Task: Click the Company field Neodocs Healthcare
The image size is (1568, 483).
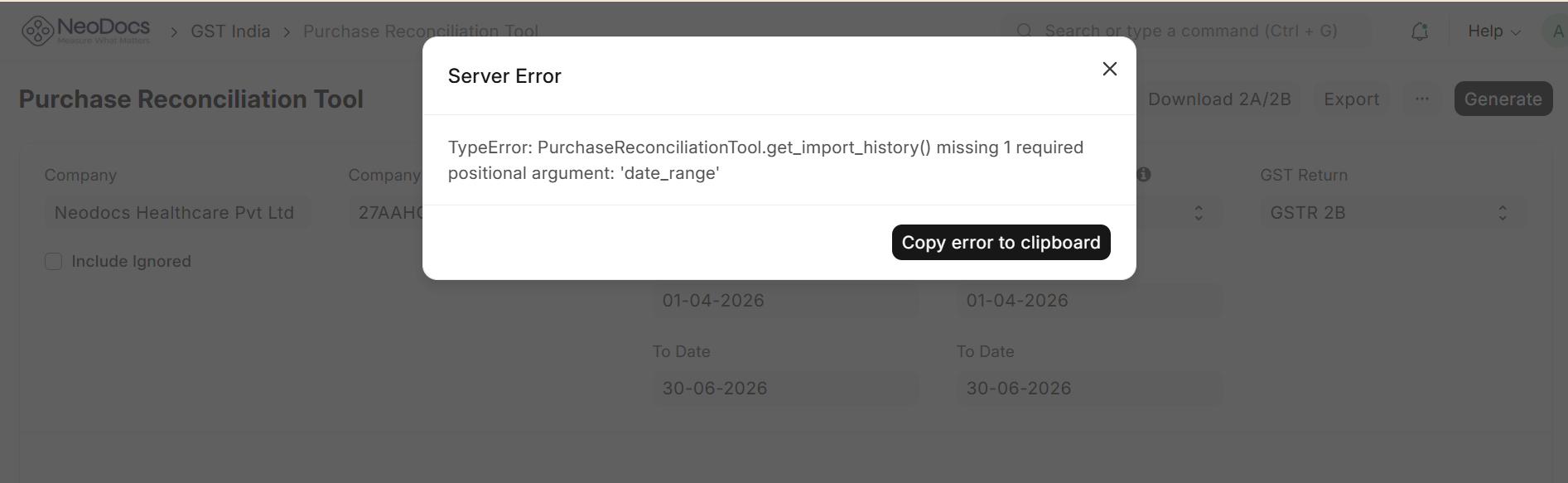Action: [x=177, y=213]
